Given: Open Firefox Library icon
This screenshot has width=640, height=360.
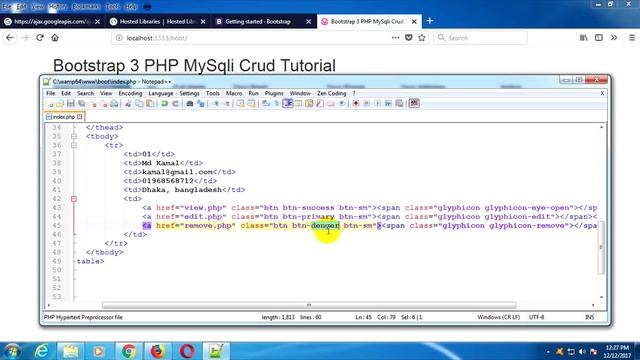Looking at the screenshot, I should coord(584,38).
